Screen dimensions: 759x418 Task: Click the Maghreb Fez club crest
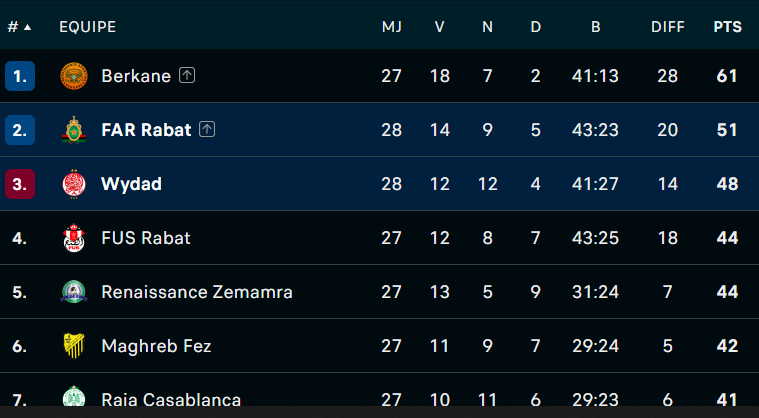pos(74,346)
